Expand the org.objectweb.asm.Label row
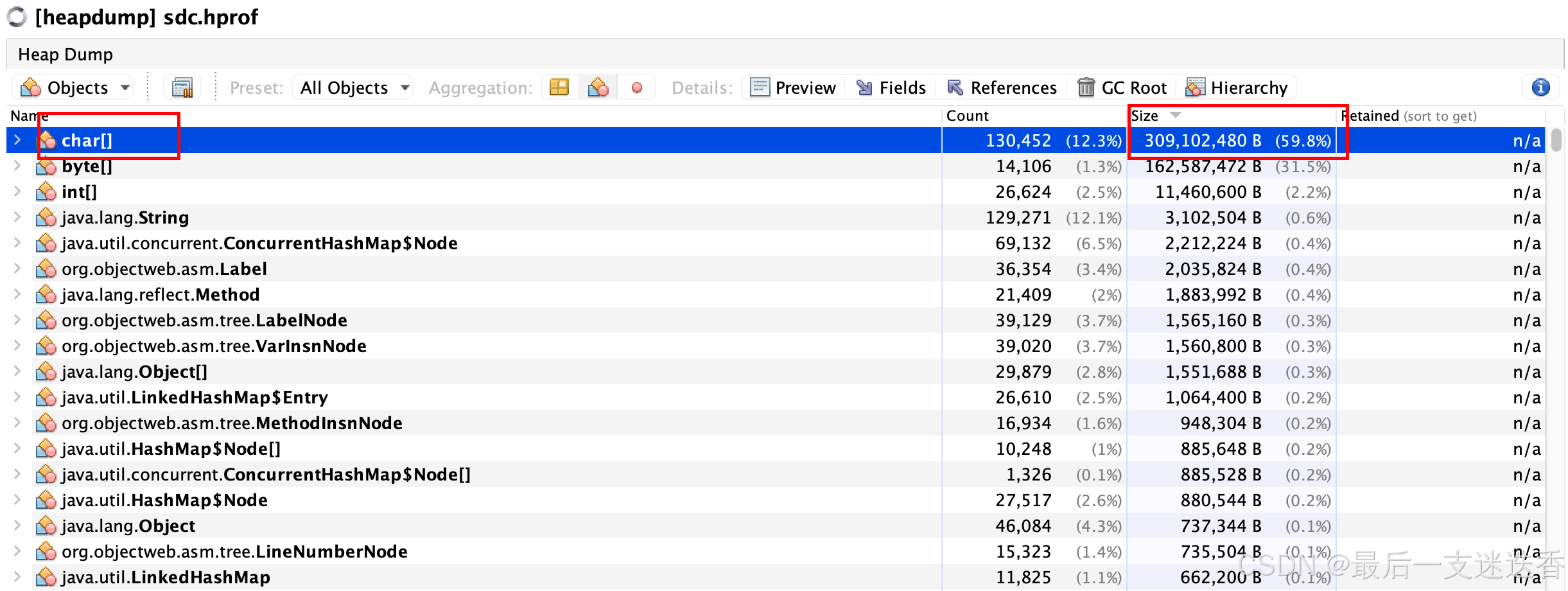The width and height of the screenshot is (1568, 591). point(17,269)
